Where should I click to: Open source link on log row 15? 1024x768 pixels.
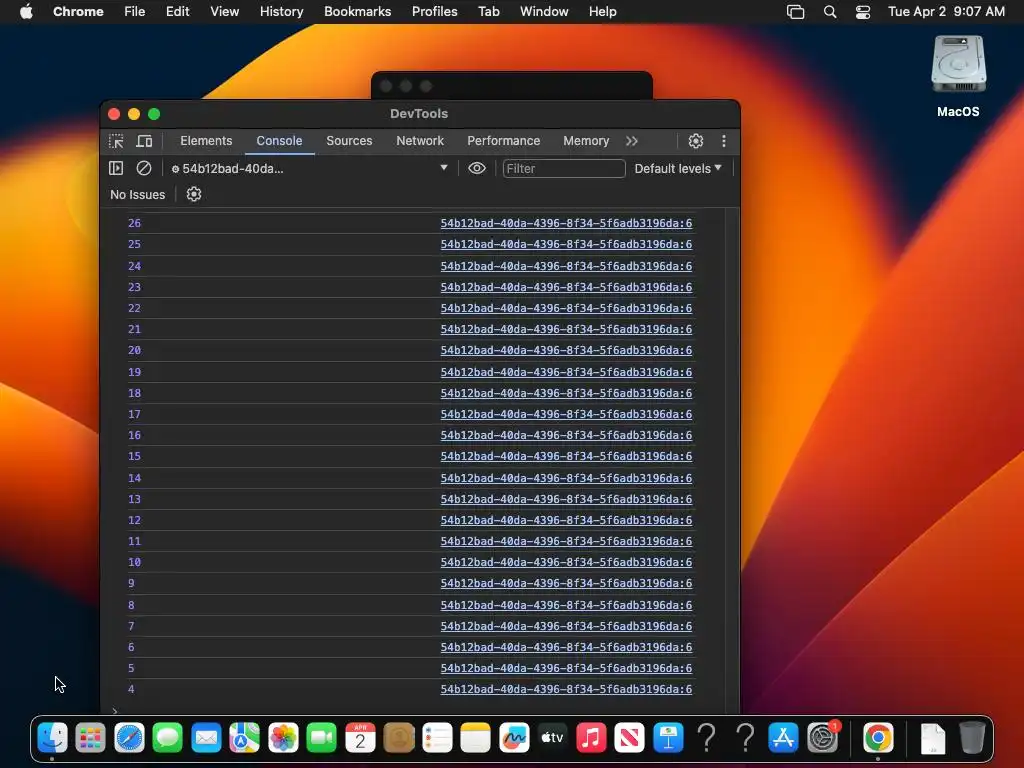pos(566,456)
